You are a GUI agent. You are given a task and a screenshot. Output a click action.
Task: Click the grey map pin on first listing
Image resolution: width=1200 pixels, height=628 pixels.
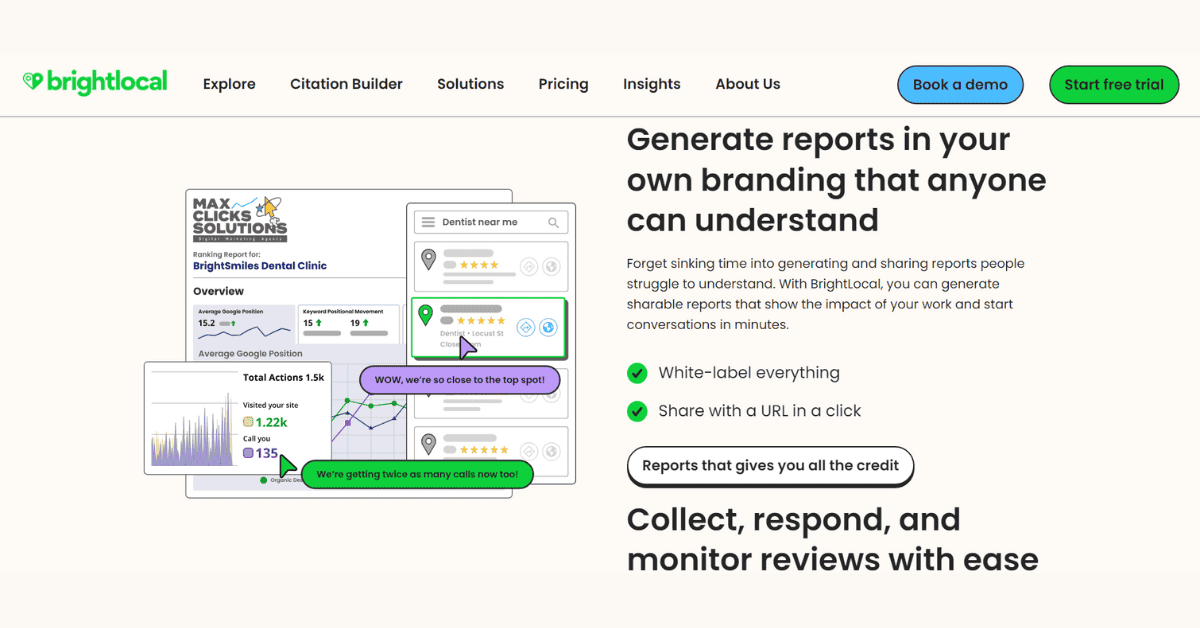tap(428, 260)
